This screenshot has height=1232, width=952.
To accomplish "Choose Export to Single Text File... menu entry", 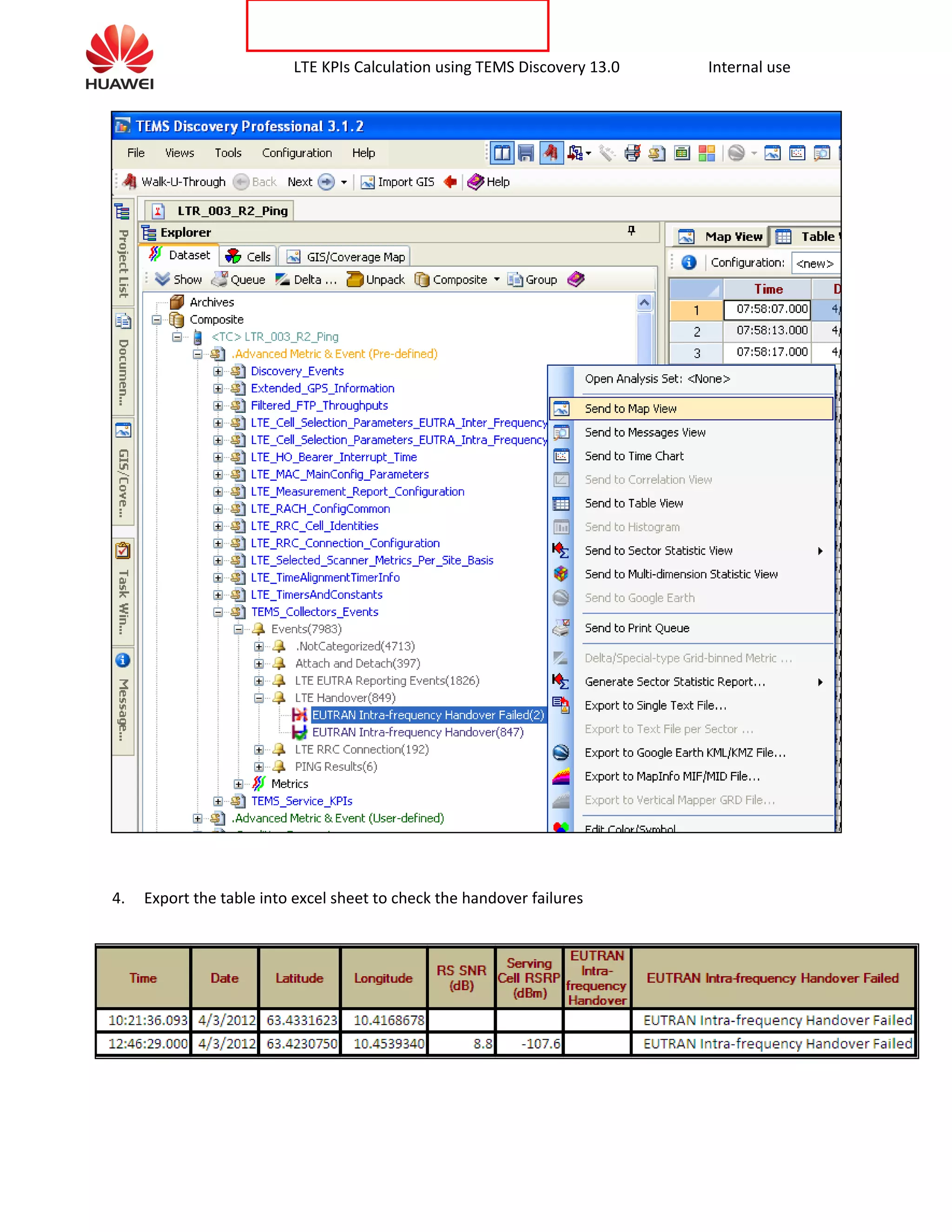I will (x=691, y=705).
